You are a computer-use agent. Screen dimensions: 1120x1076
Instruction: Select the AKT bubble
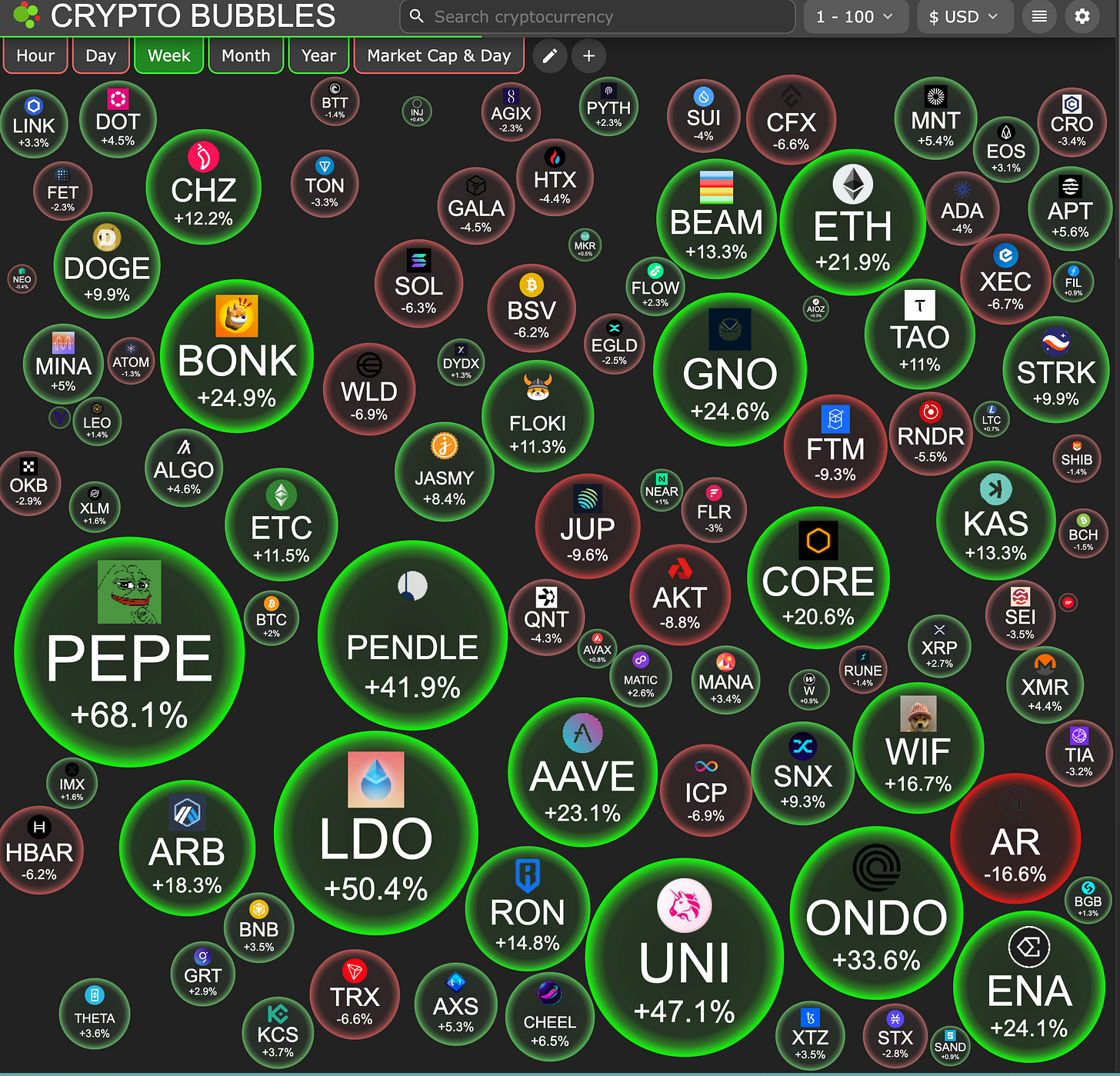pyautogui.click(x=680, y=595)
